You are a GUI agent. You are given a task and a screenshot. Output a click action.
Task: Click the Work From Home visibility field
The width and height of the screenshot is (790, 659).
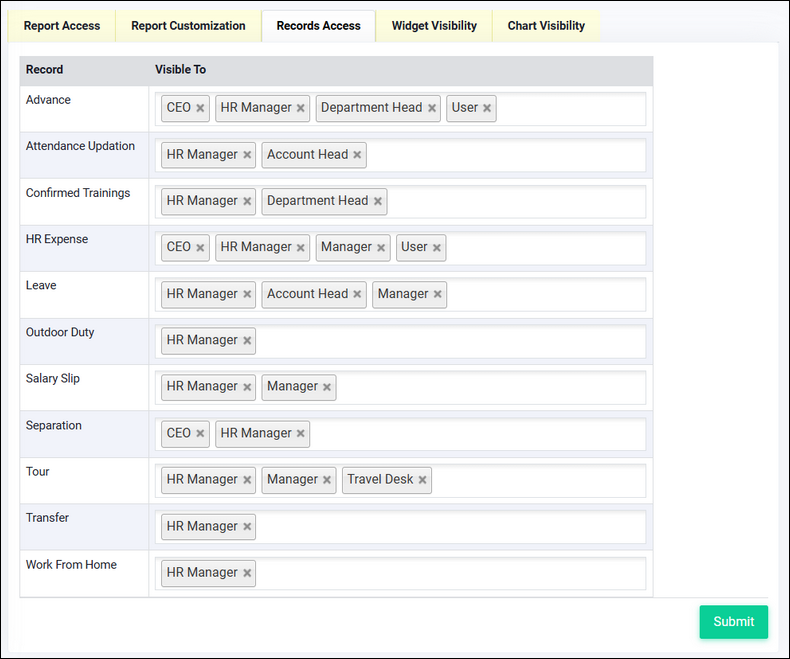tap(450, 573)
